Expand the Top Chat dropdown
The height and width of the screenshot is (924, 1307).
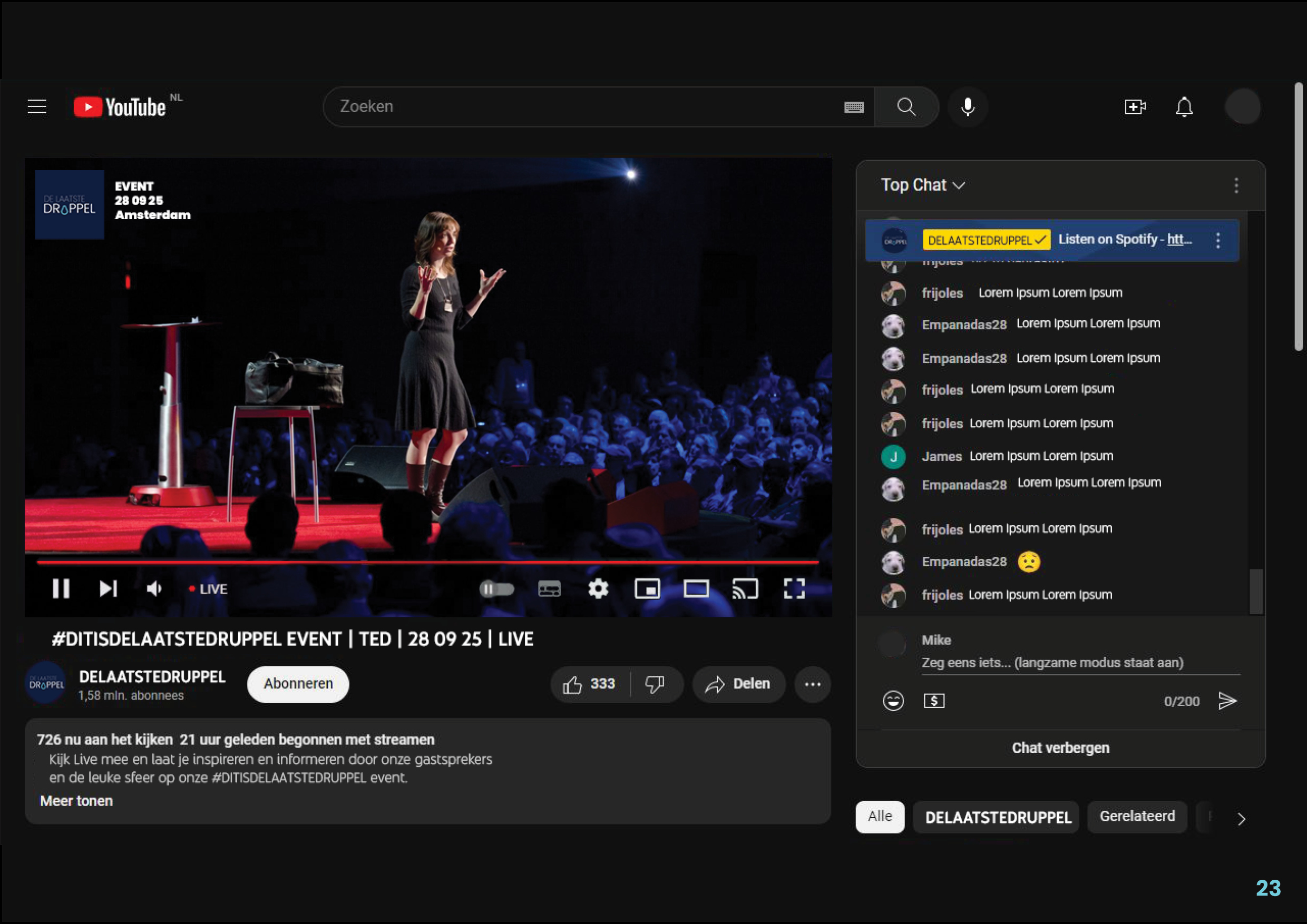point(923,185)
